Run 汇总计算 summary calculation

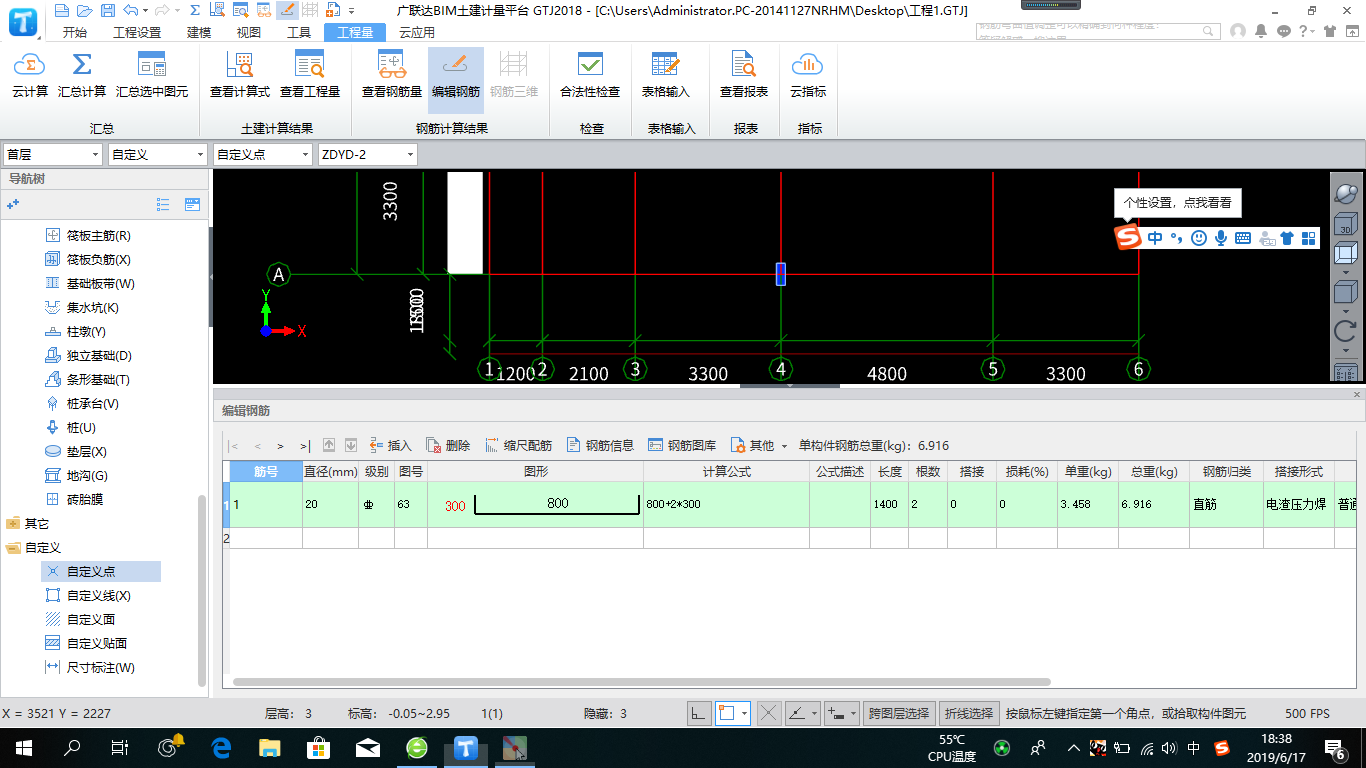click(x=82, y=76)
